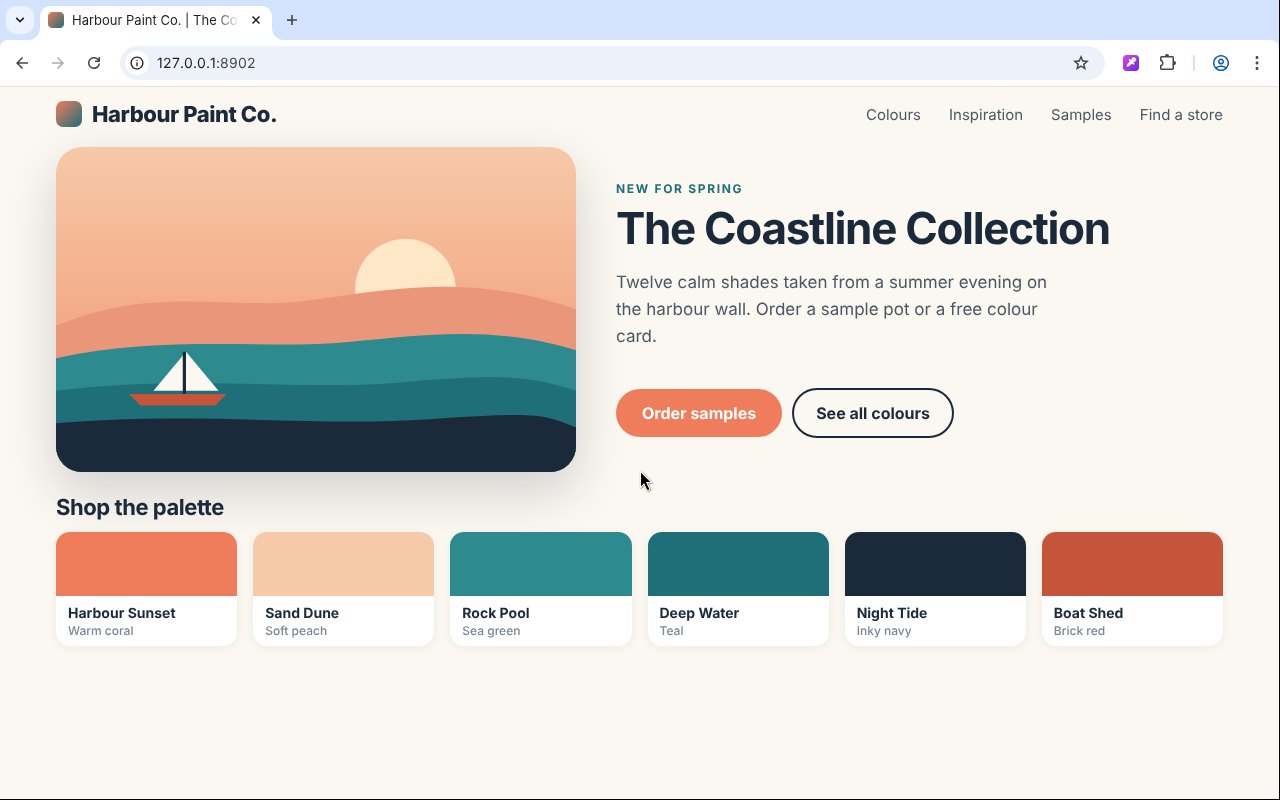Viewport: 1280px width, 800px height.
Task: Select the Boat Shed brick red swatch
Action: pos(1132,564)
